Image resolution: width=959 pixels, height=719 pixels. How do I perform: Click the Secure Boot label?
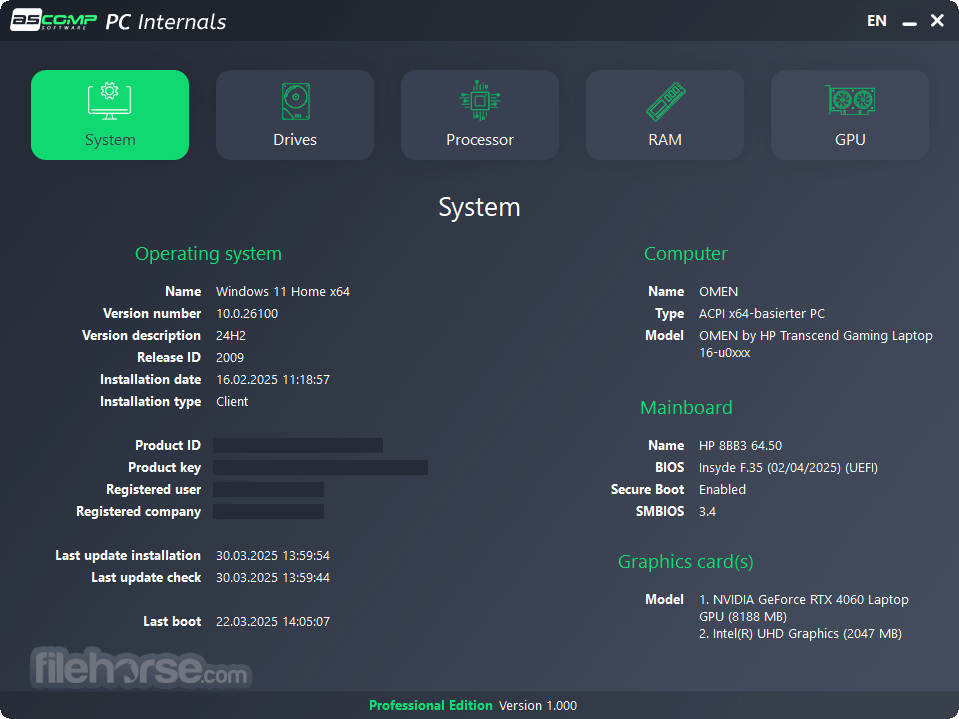click(x=647, y=490)
